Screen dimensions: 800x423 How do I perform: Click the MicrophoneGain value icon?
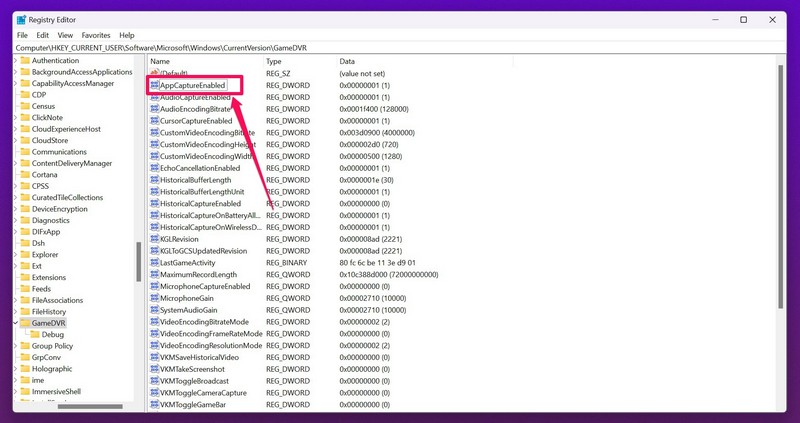155,298
